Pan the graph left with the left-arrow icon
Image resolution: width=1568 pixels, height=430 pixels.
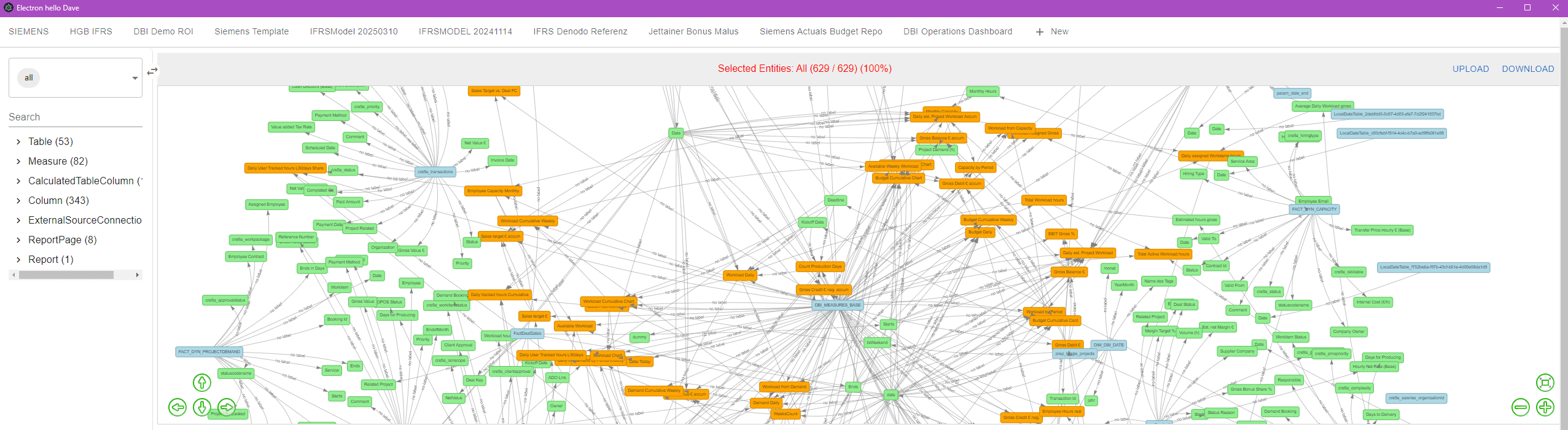coord(177,407)
